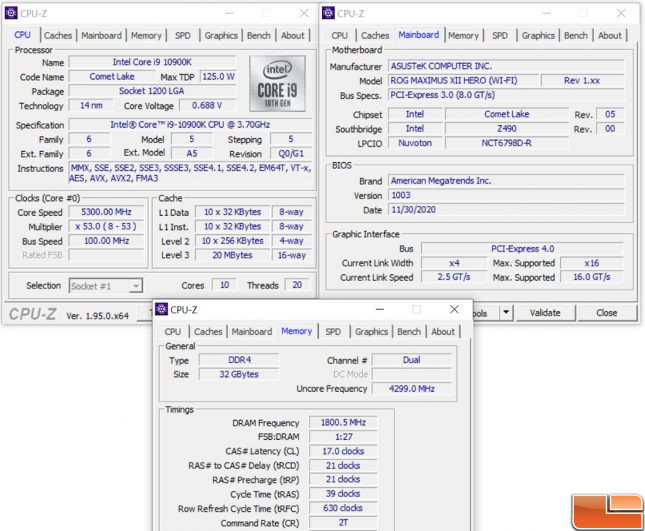Go to the Graphics tab in the Memory window
The image size is (645, 531).
click(x=371, y=332)
